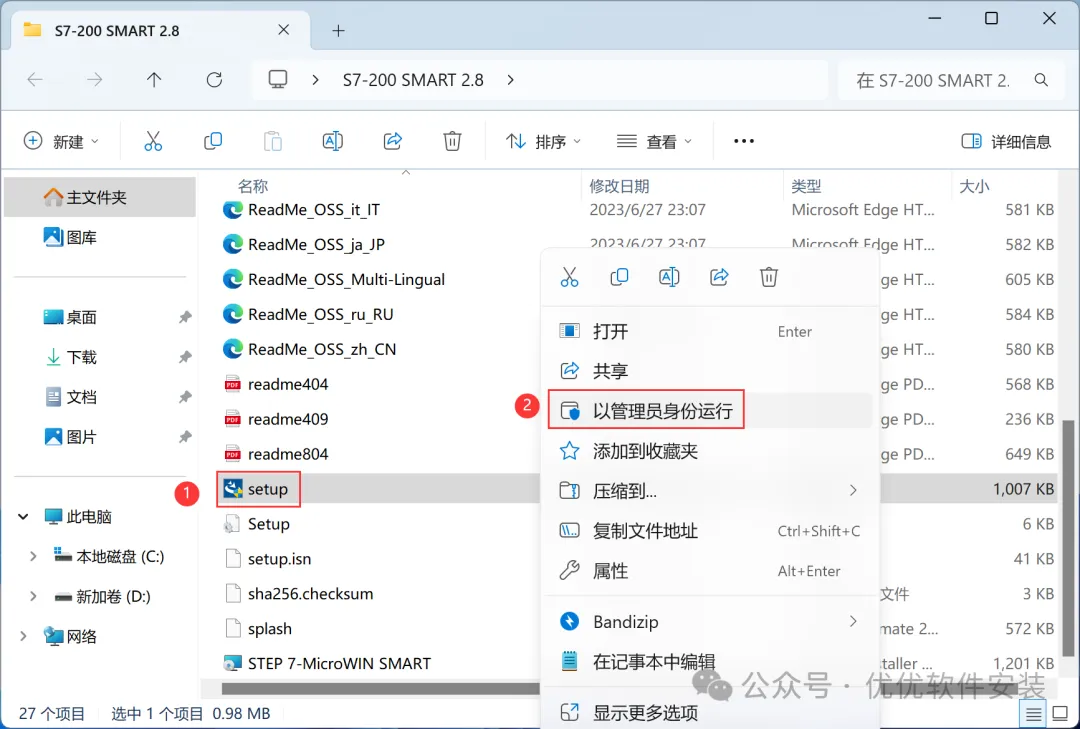Click the search box for S7-200 SMART 2.8
The width and height of the screenshot is (1080, 729).
[953, 80]
